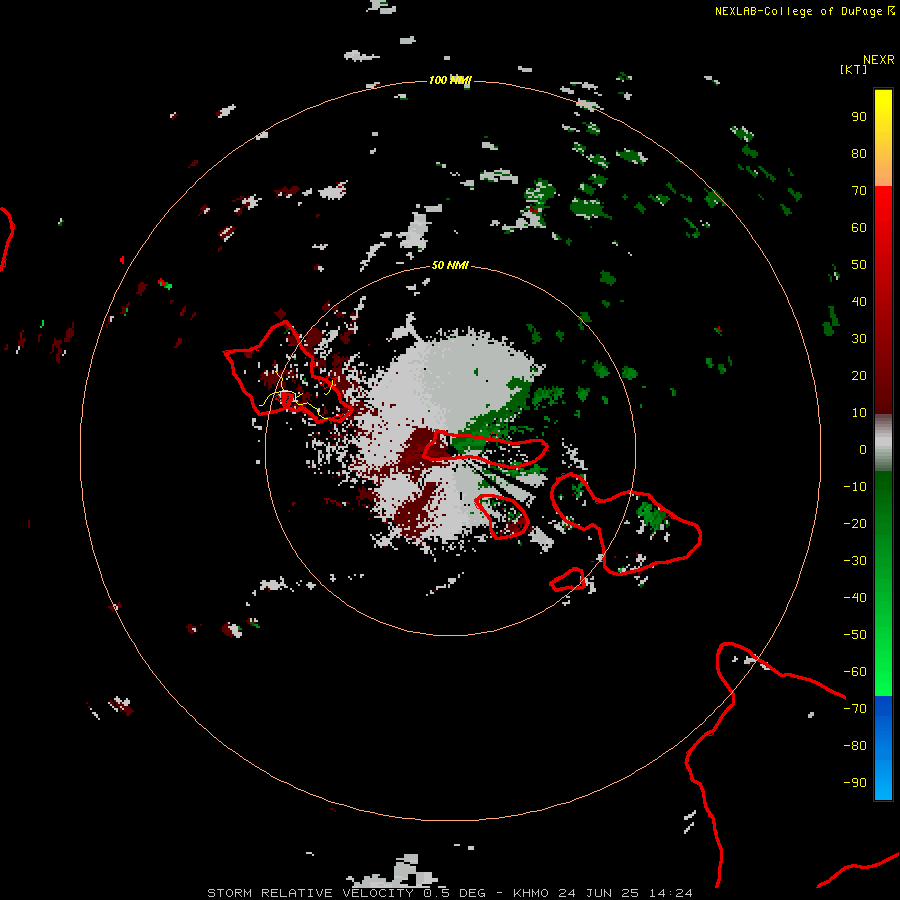This screenshot has height=900, width=900.
Task: Click the 100 NMI range ring label
Action: click(450, 80)
